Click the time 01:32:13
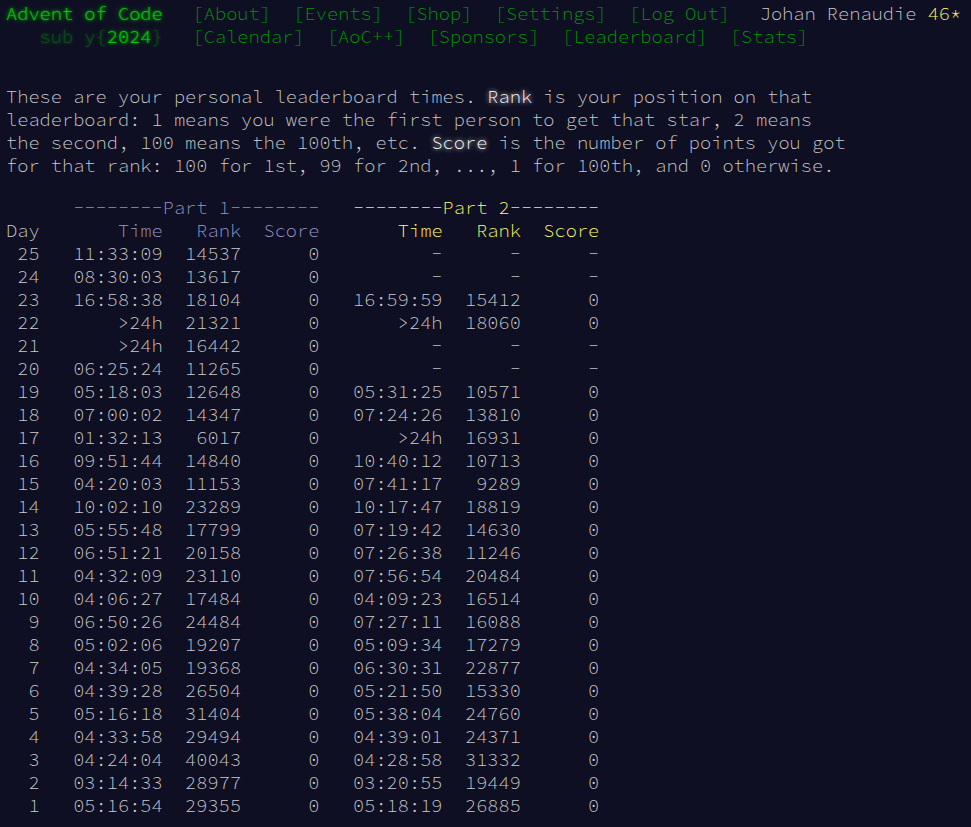The width and height of the screenshot is (971, 827). 118,439
